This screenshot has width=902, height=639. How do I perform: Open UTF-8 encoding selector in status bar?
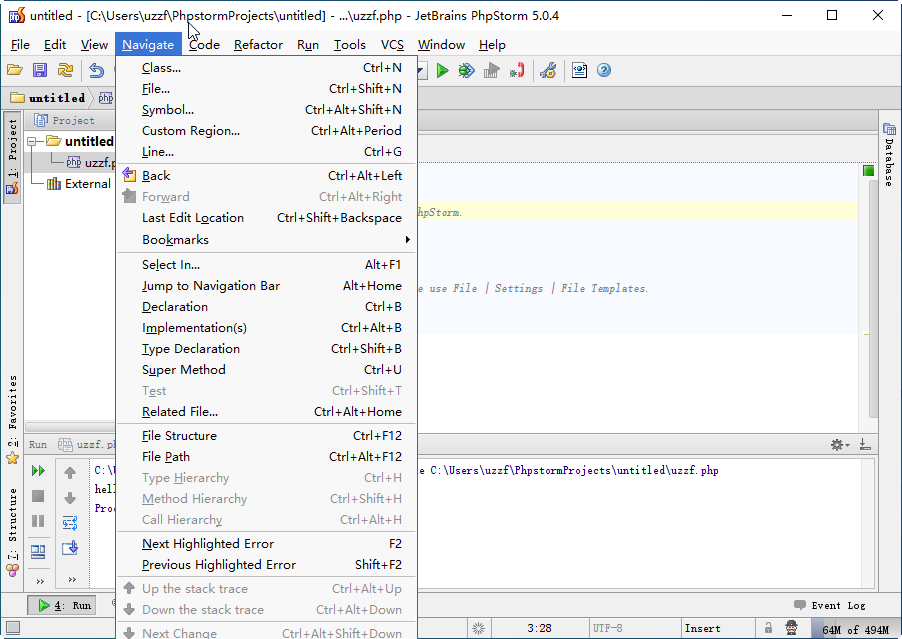(607, 628)
